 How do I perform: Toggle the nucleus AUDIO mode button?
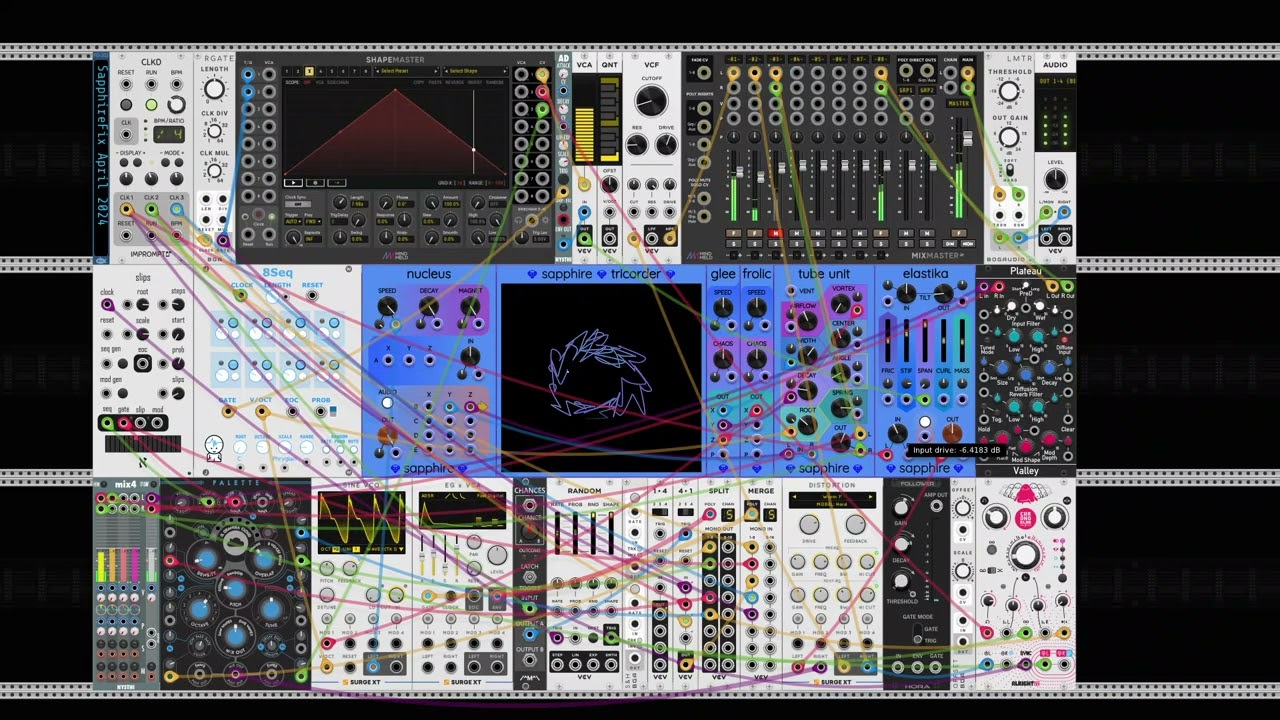coord(387,403)
